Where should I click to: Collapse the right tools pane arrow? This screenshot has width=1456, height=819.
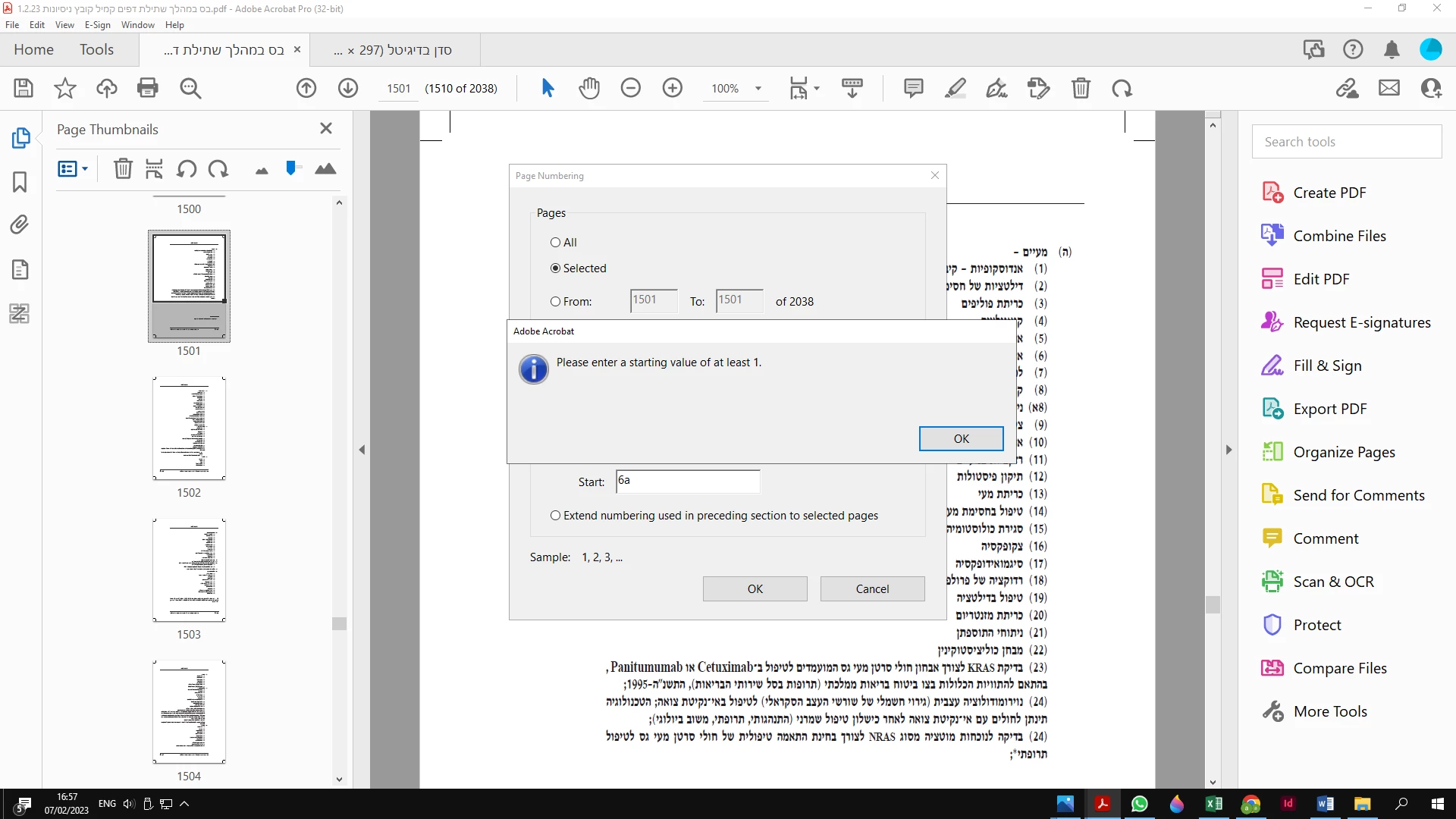coord(1229,450)
